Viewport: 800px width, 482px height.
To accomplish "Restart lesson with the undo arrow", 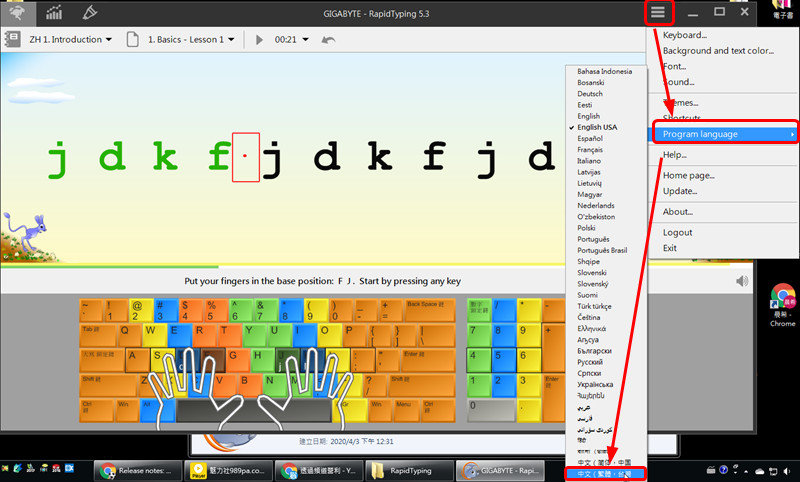I will tap(328, 40).
